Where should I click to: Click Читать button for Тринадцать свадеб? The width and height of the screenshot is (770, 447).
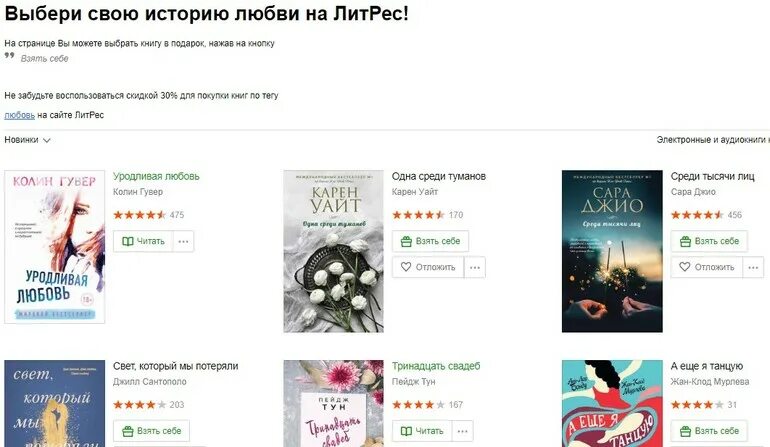422,431
